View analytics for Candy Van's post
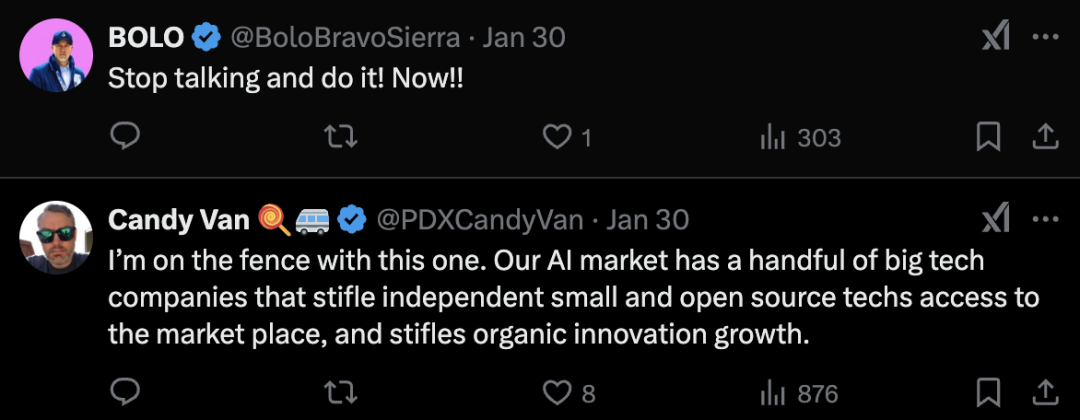1080x420 pixels. (x=771, y=392)
